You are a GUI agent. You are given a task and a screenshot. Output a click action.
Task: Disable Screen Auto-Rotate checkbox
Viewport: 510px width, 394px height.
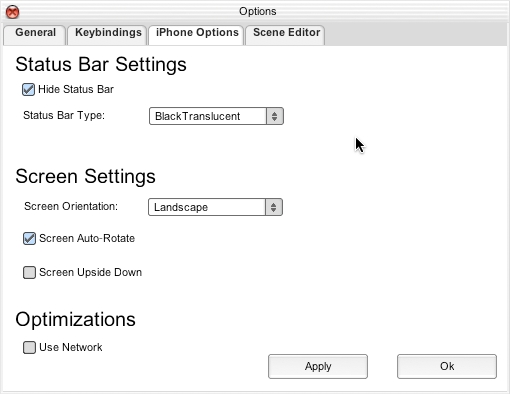29,239
